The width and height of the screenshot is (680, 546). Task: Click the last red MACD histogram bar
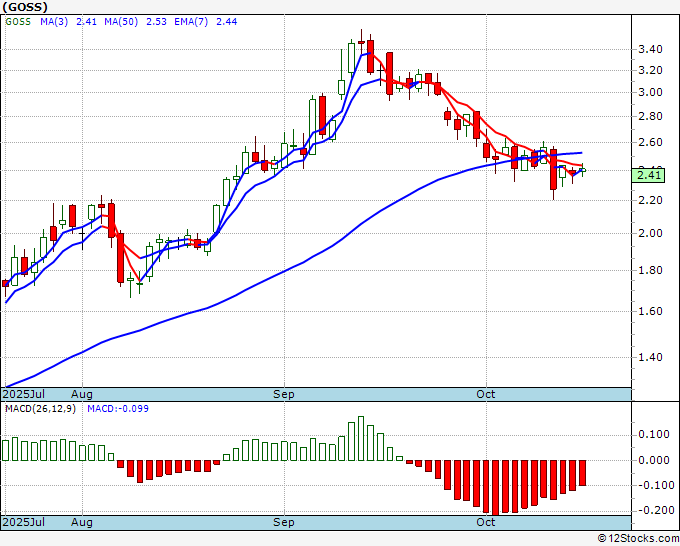(582, 473)
